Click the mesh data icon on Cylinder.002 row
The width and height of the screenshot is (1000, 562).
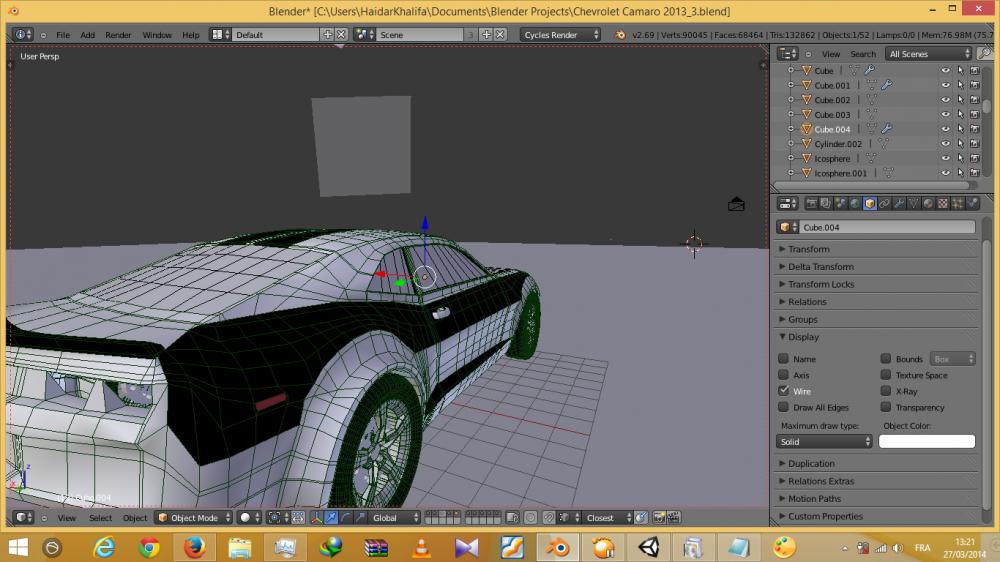883,144
